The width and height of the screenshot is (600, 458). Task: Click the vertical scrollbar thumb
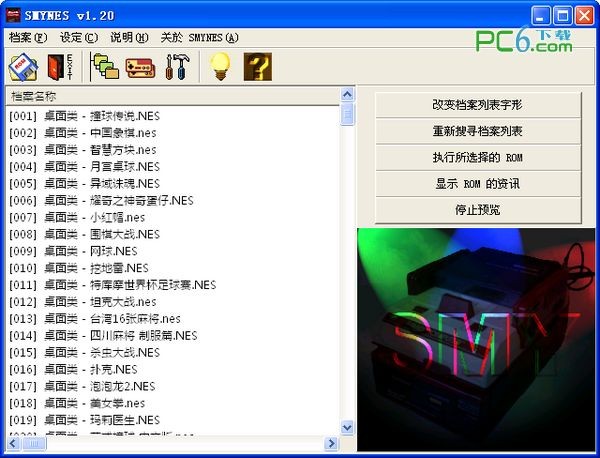(347, 114)
